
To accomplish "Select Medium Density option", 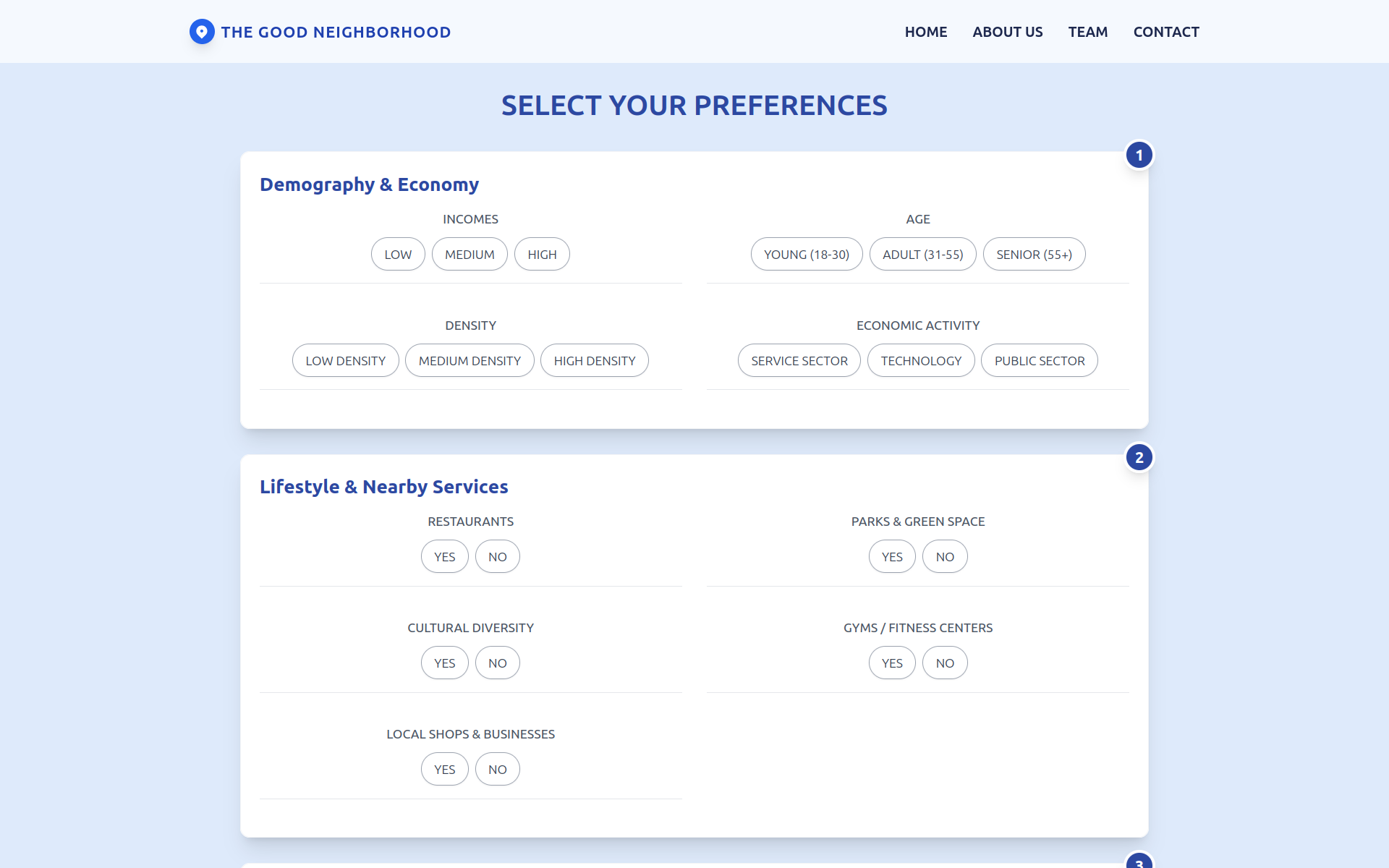I will (x=470, y=360).
